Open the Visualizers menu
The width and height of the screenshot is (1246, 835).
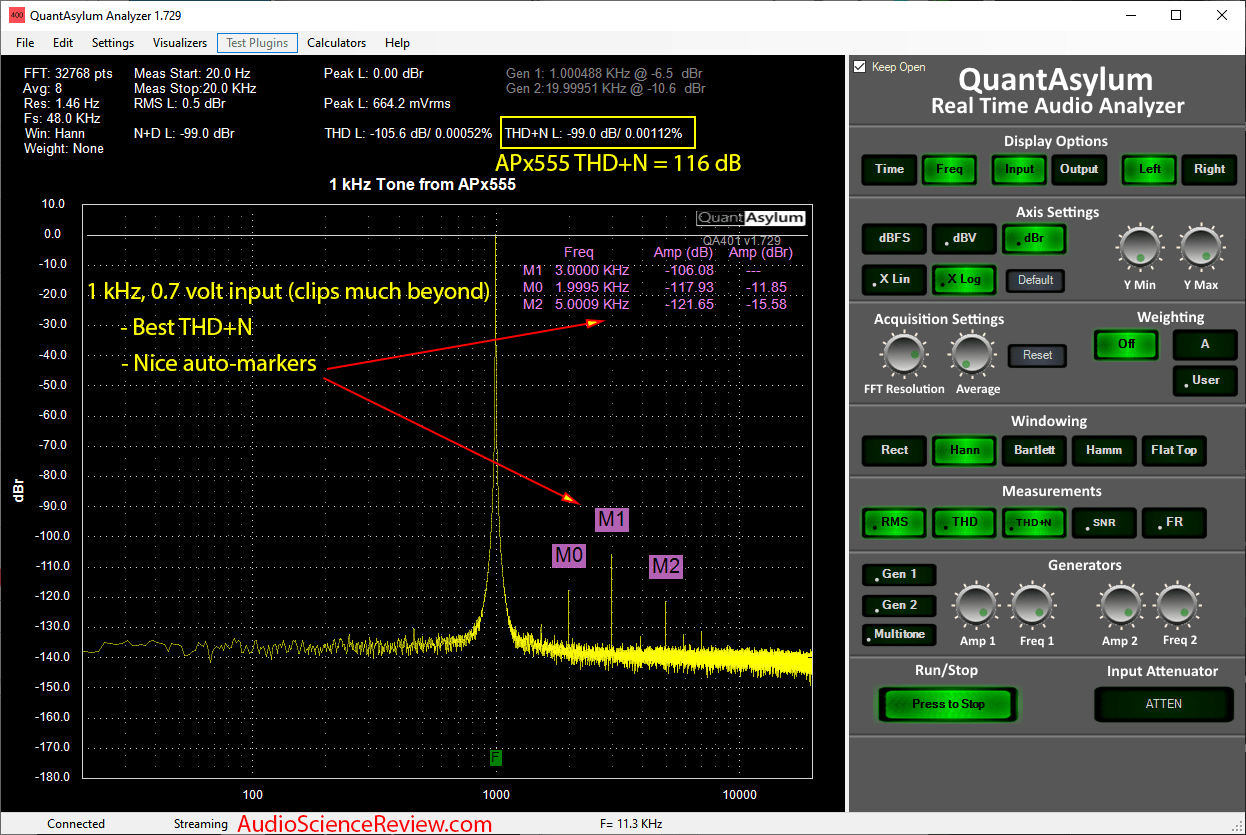coord(180,43)
